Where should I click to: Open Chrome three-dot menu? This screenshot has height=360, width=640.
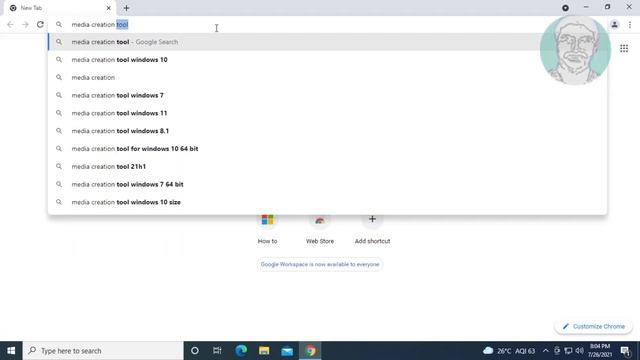pos(630,24)
